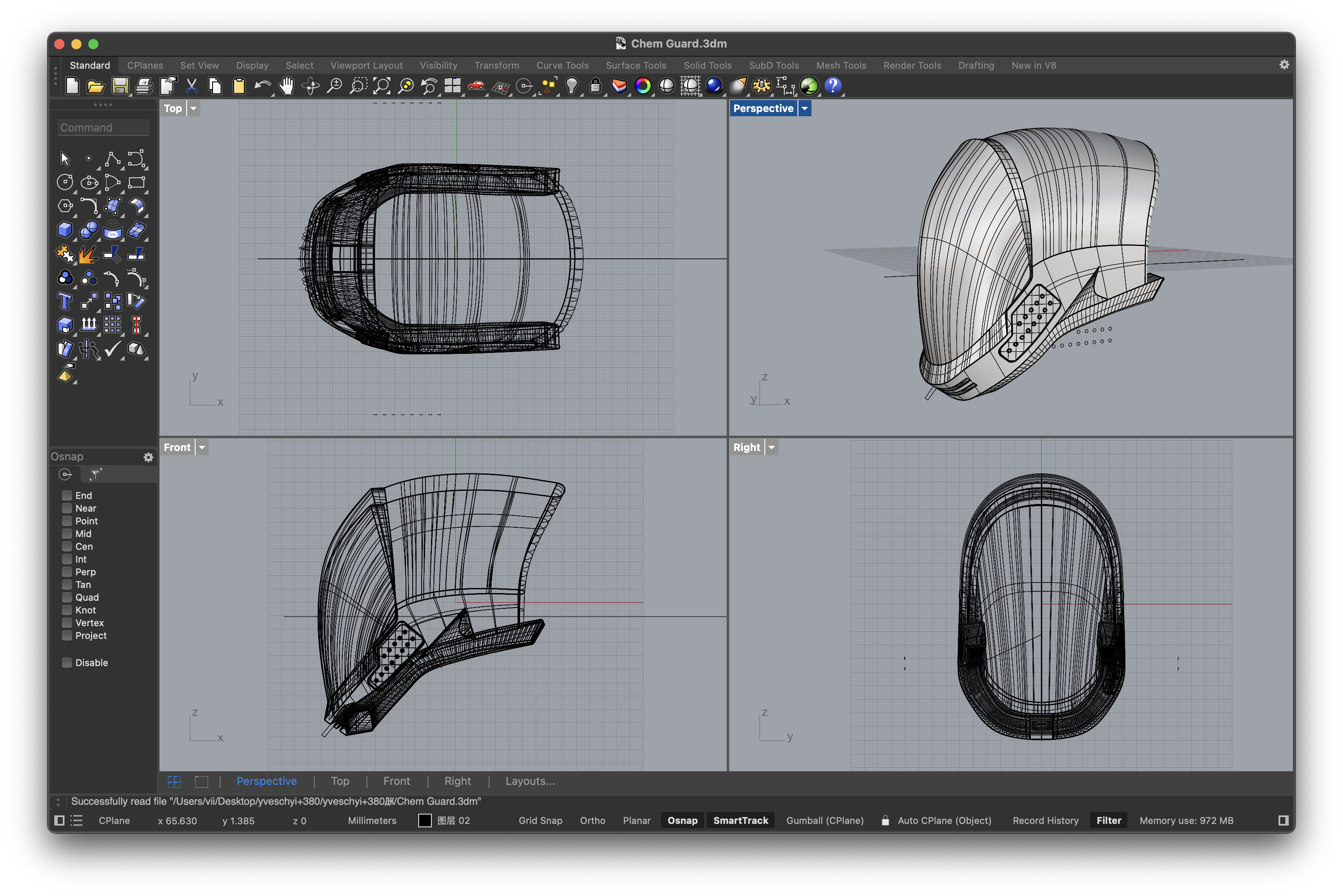The image size is (1343, 896).
Task: Open the Layers panel icon
Action: coord(618,86)
